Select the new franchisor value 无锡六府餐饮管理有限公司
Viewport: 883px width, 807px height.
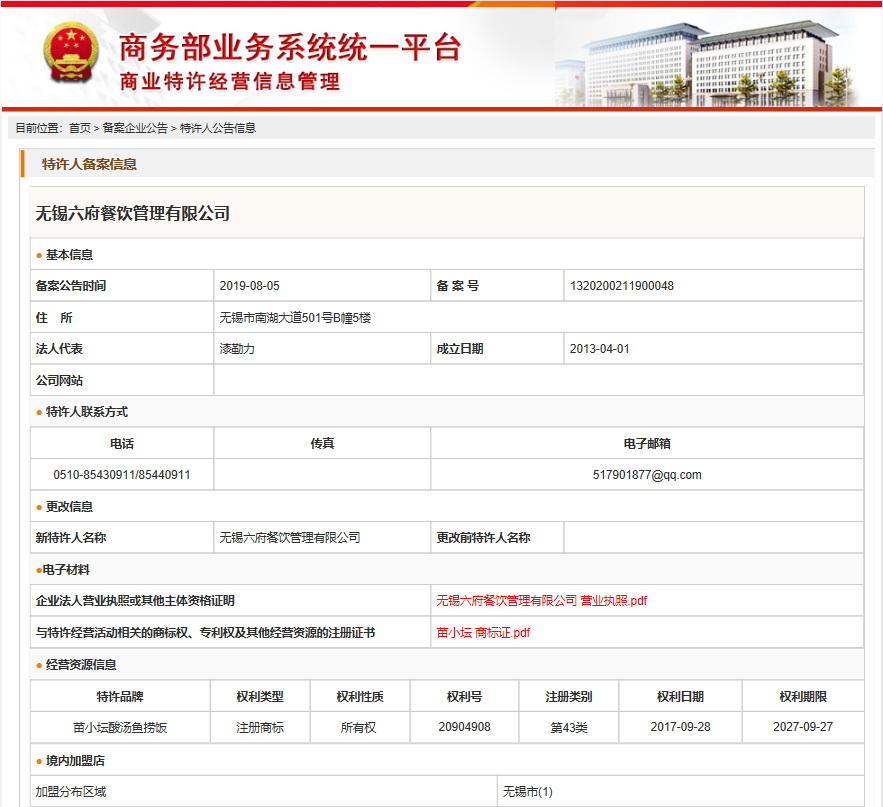289,538
